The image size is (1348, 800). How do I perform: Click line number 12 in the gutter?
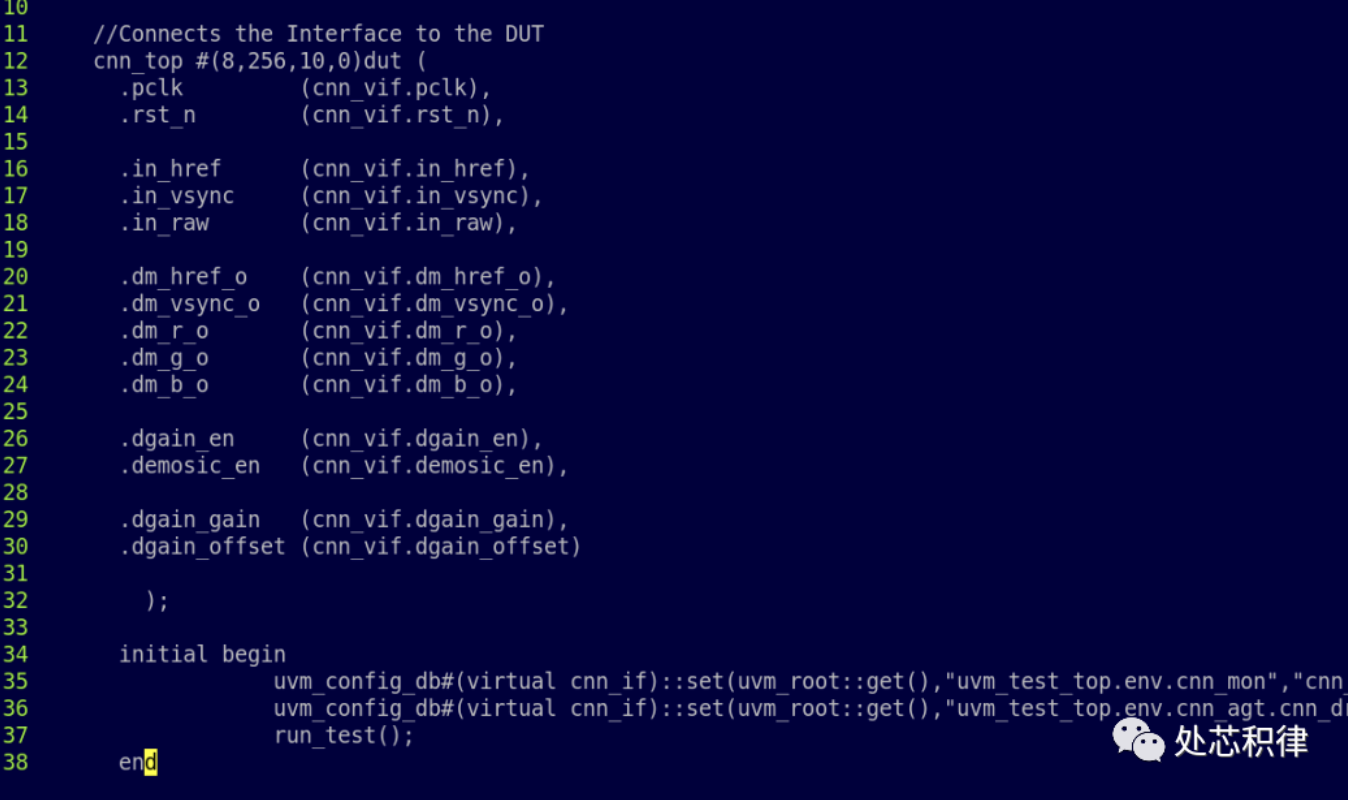[15, 61]
